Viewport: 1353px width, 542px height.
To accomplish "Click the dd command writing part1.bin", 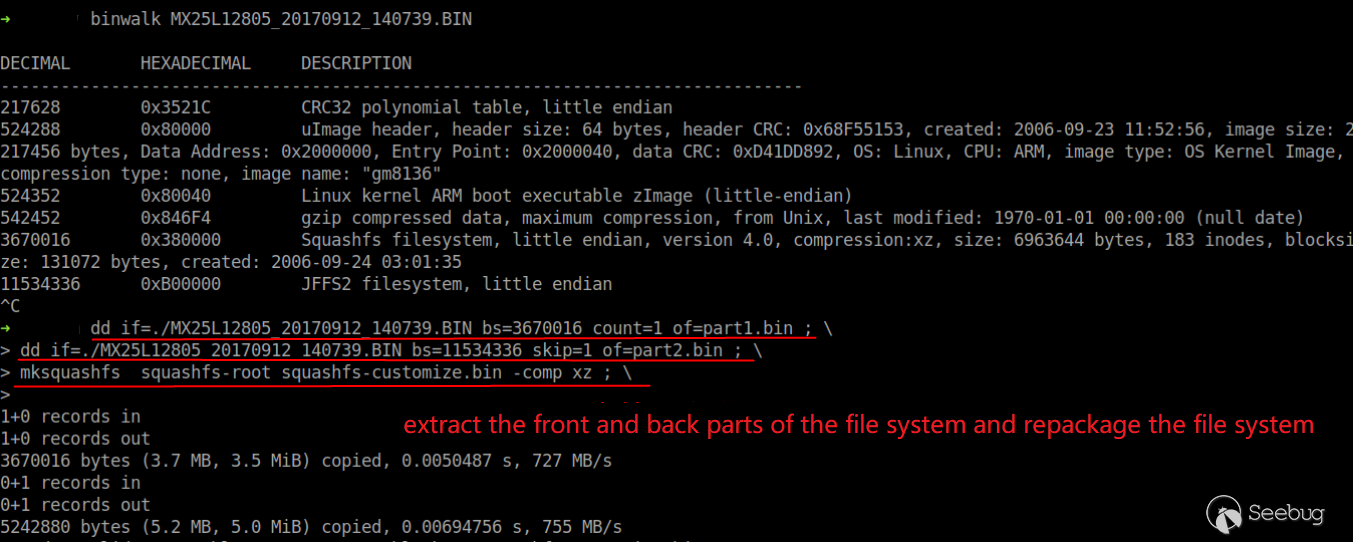I will (x=452, y=328).
